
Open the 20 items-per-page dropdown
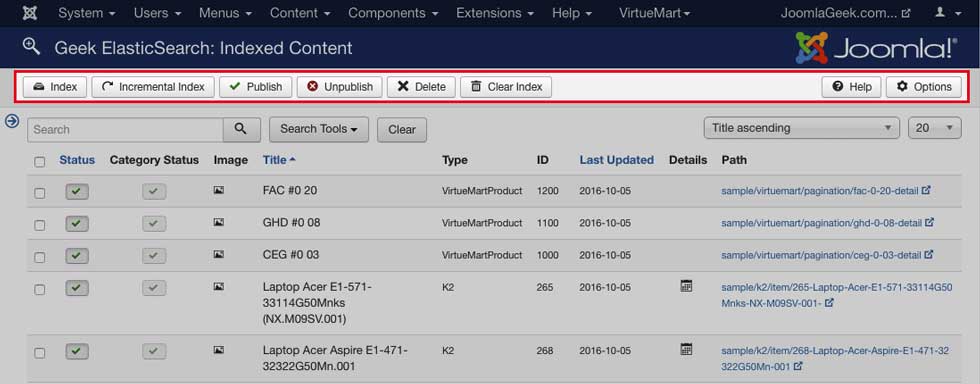pos(934,128)
